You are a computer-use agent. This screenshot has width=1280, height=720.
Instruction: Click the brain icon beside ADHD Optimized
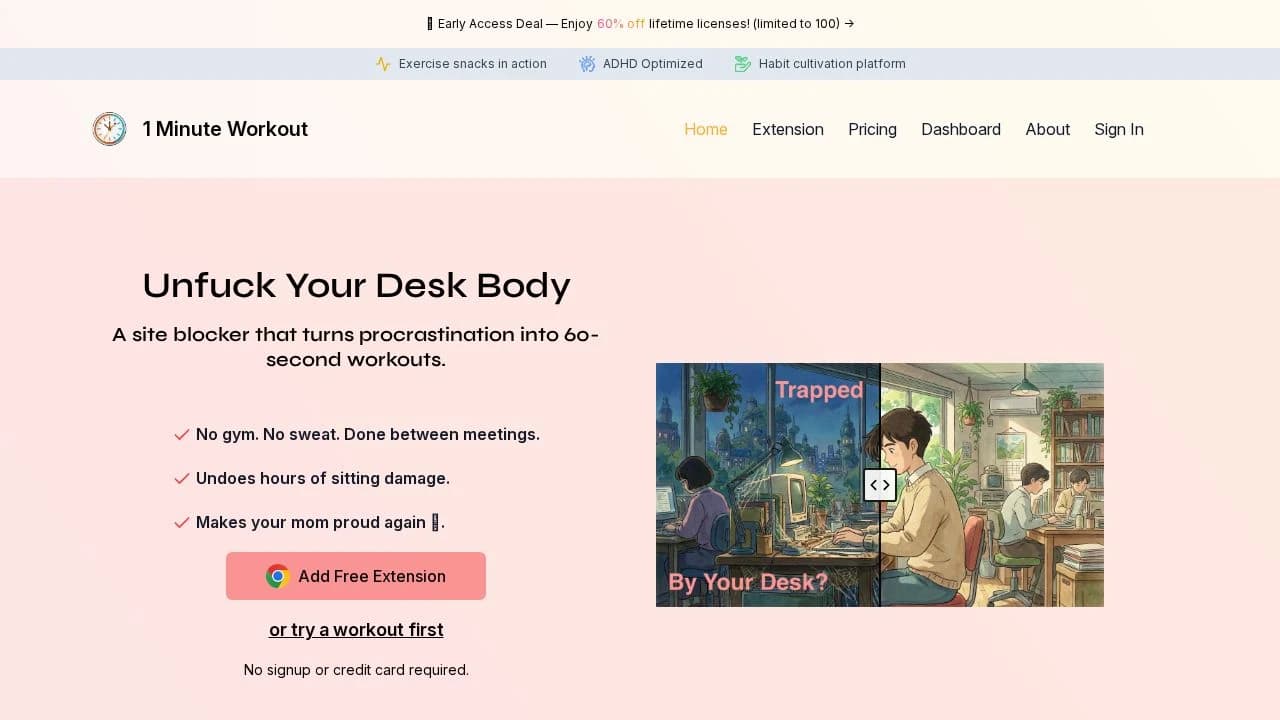click(586, 63)
